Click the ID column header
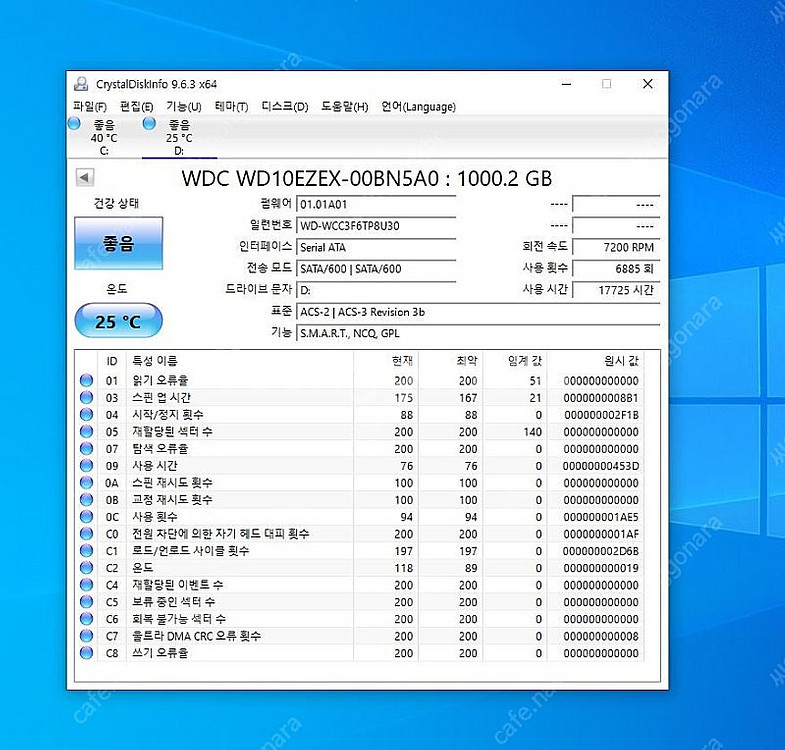Image resolution: width=785 pixels, height=750 pixels. [x=112, y=361]
